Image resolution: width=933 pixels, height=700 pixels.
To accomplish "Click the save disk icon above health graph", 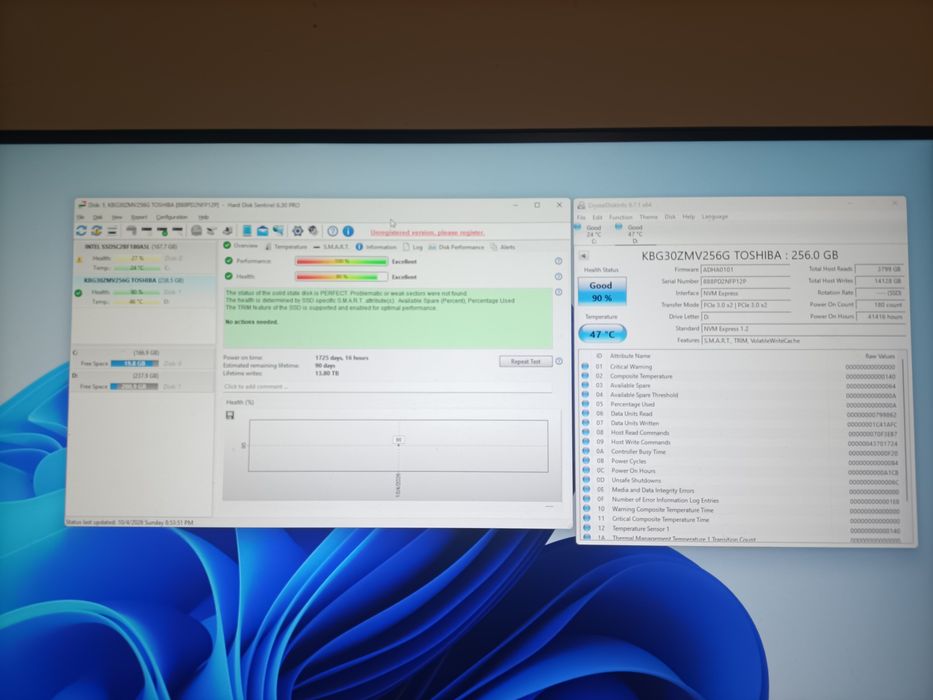I will 230,415.
